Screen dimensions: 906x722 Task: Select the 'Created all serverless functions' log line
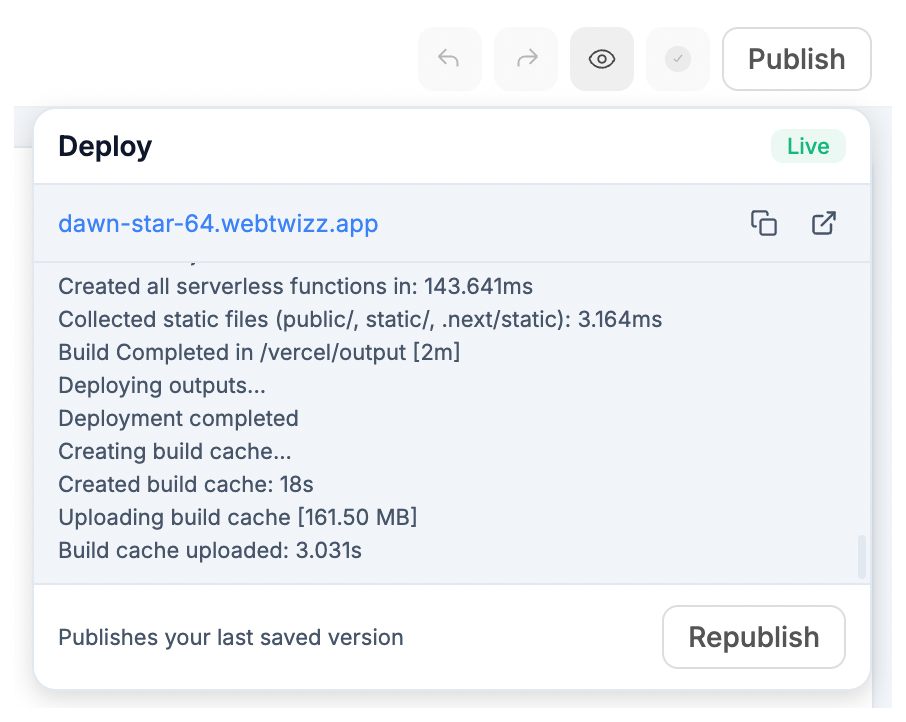[295, 287]
